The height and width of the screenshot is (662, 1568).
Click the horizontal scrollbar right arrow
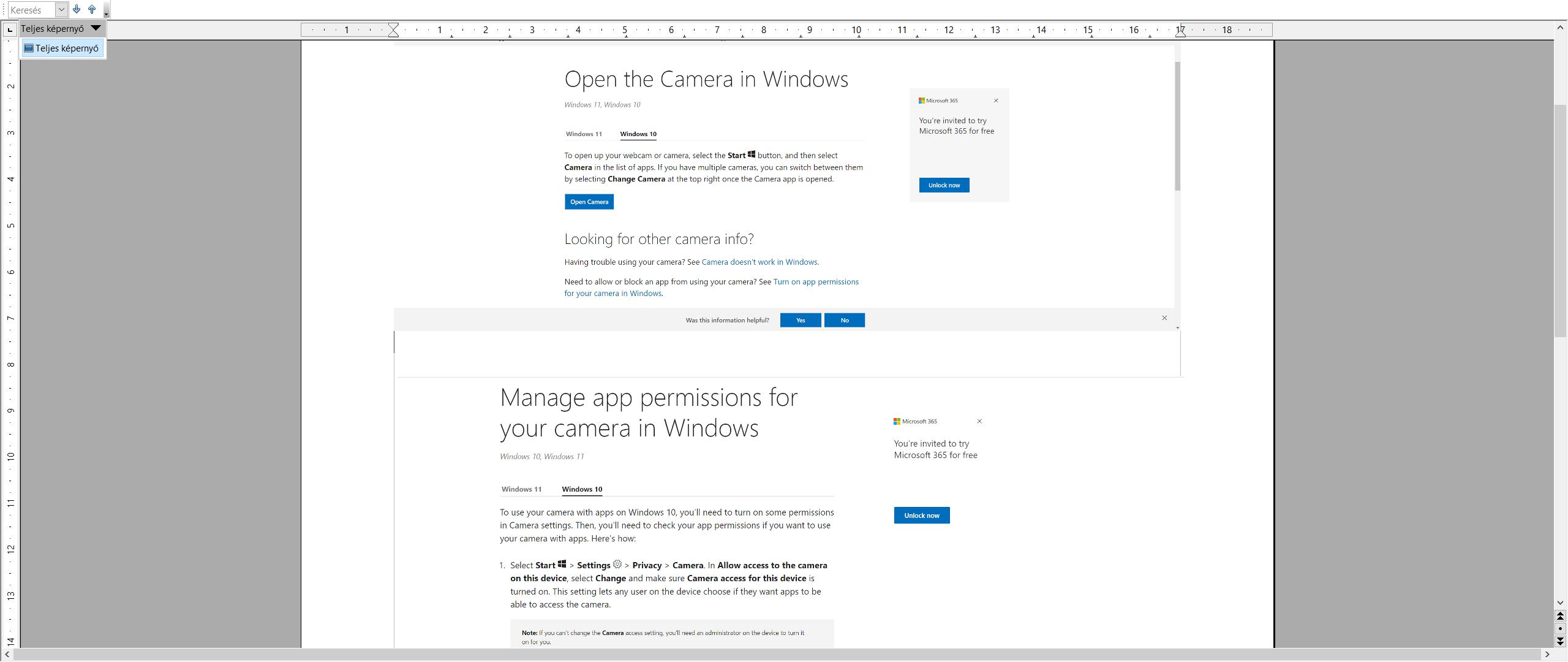pos(1547,655)
